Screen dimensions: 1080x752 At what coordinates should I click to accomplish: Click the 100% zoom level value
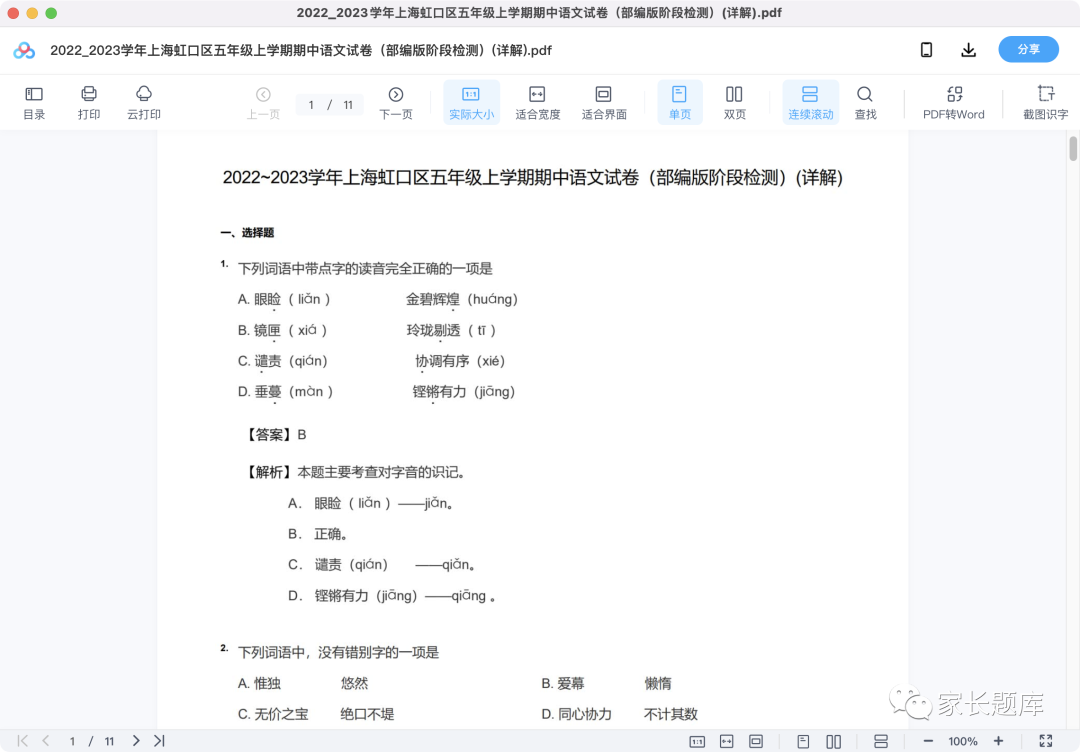point(962,742)
